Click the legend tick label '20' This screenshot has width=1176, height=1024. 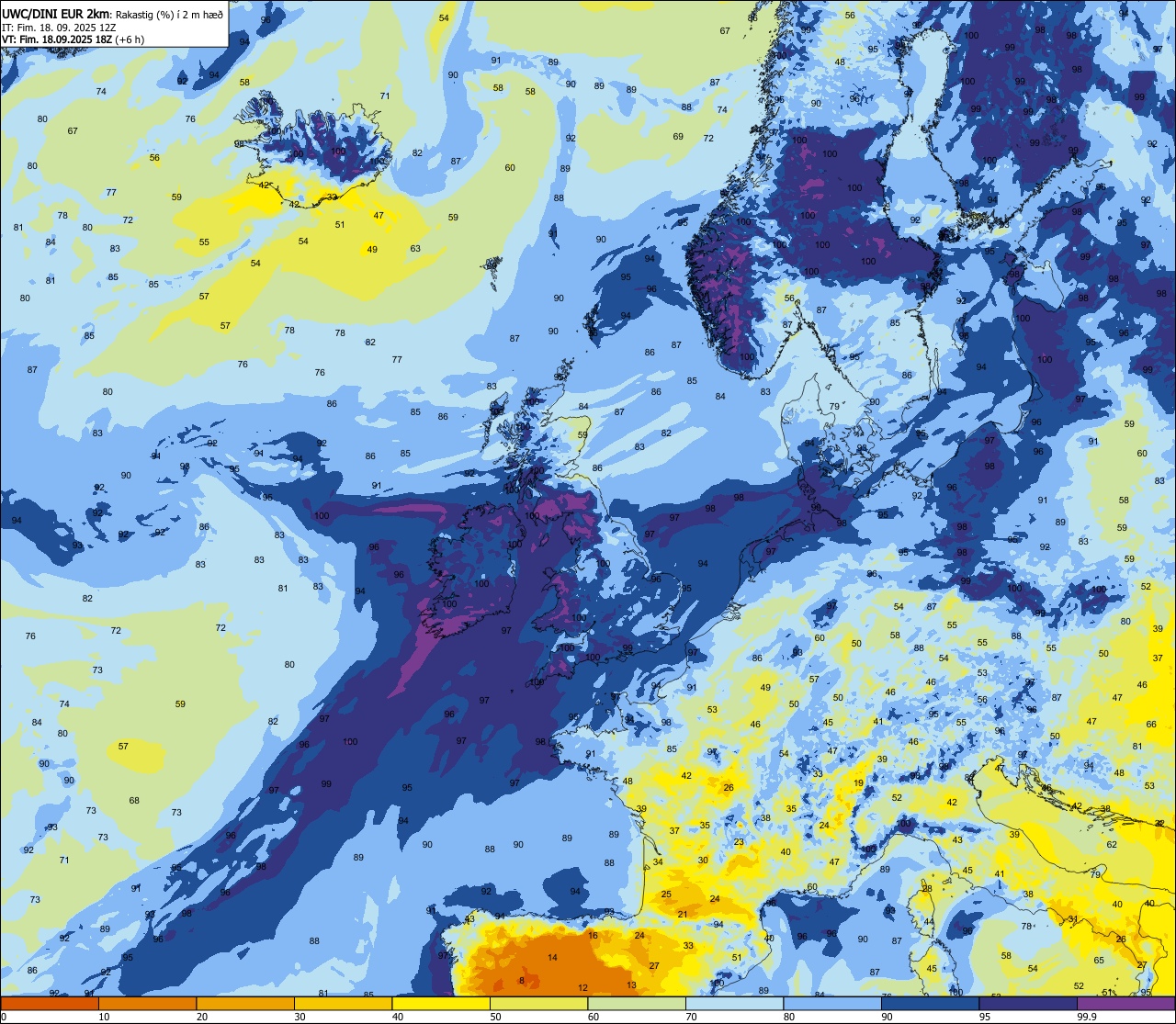pos(202,1017)
